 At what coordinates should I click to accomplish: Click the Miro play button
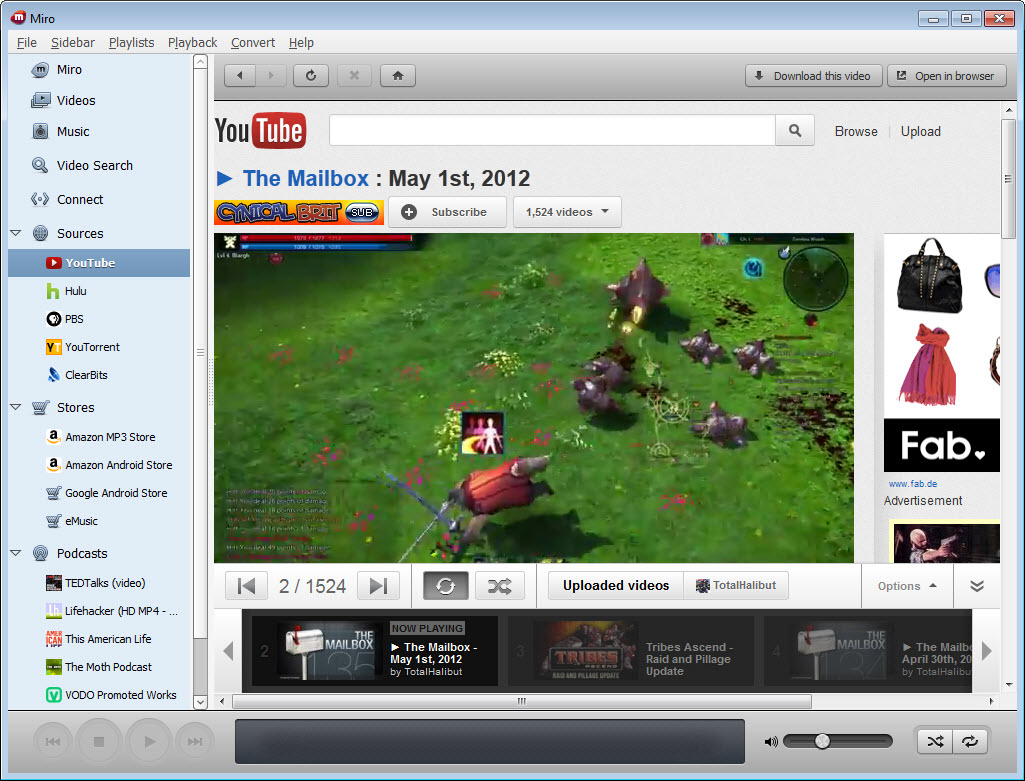(149, 741)
